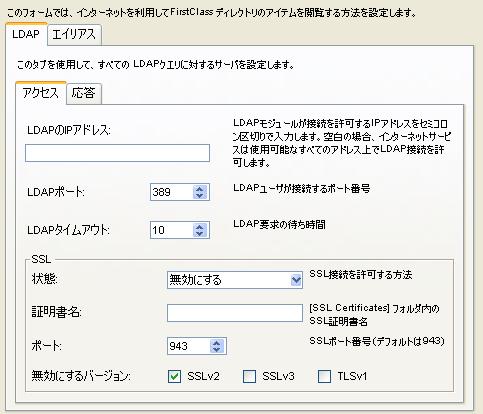
Task: Uncheck the SSLv2 checkbox
Action: click(174, 377)
